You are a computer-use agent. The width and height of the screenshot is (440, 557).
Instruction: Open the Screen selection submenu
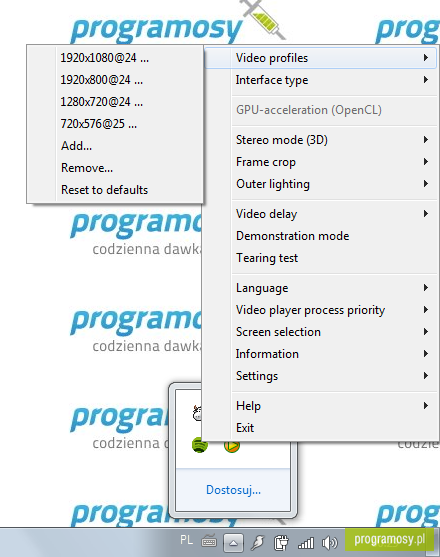pos(321,332)
